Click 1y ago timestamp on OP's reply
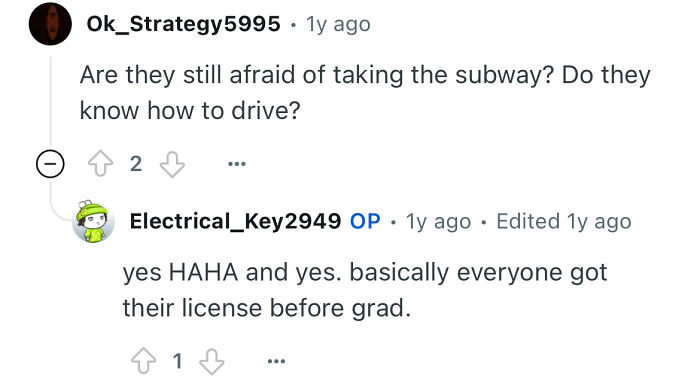 pos(438,222)
